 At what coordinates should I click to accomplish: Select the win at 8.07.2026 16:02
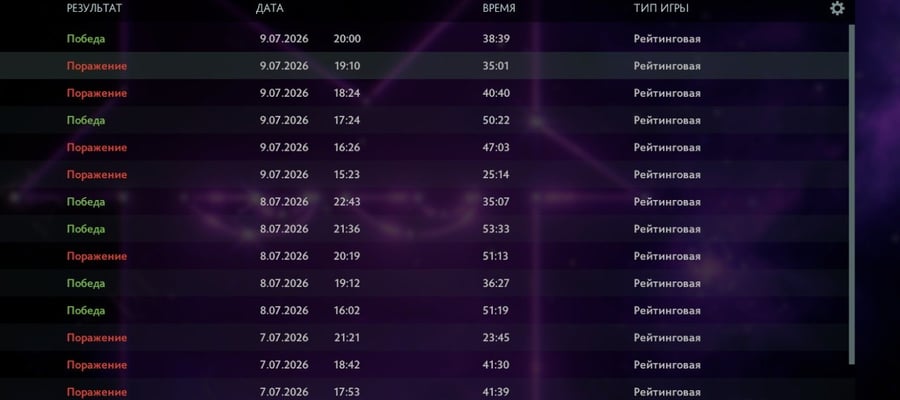pyautogui.click(x=425, y=310)
